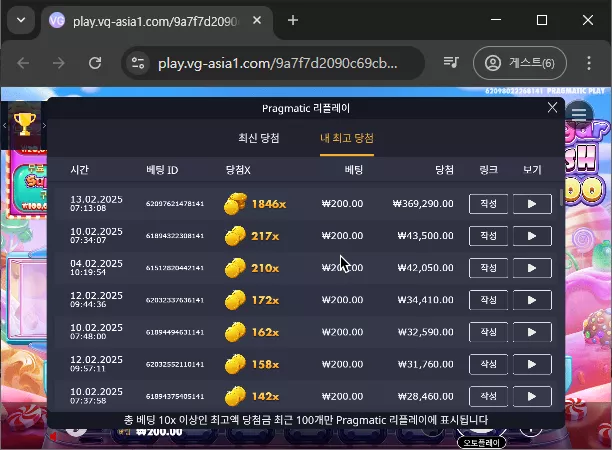
Task: Open the 게스트(6) profile button
Action: point(519,63)
